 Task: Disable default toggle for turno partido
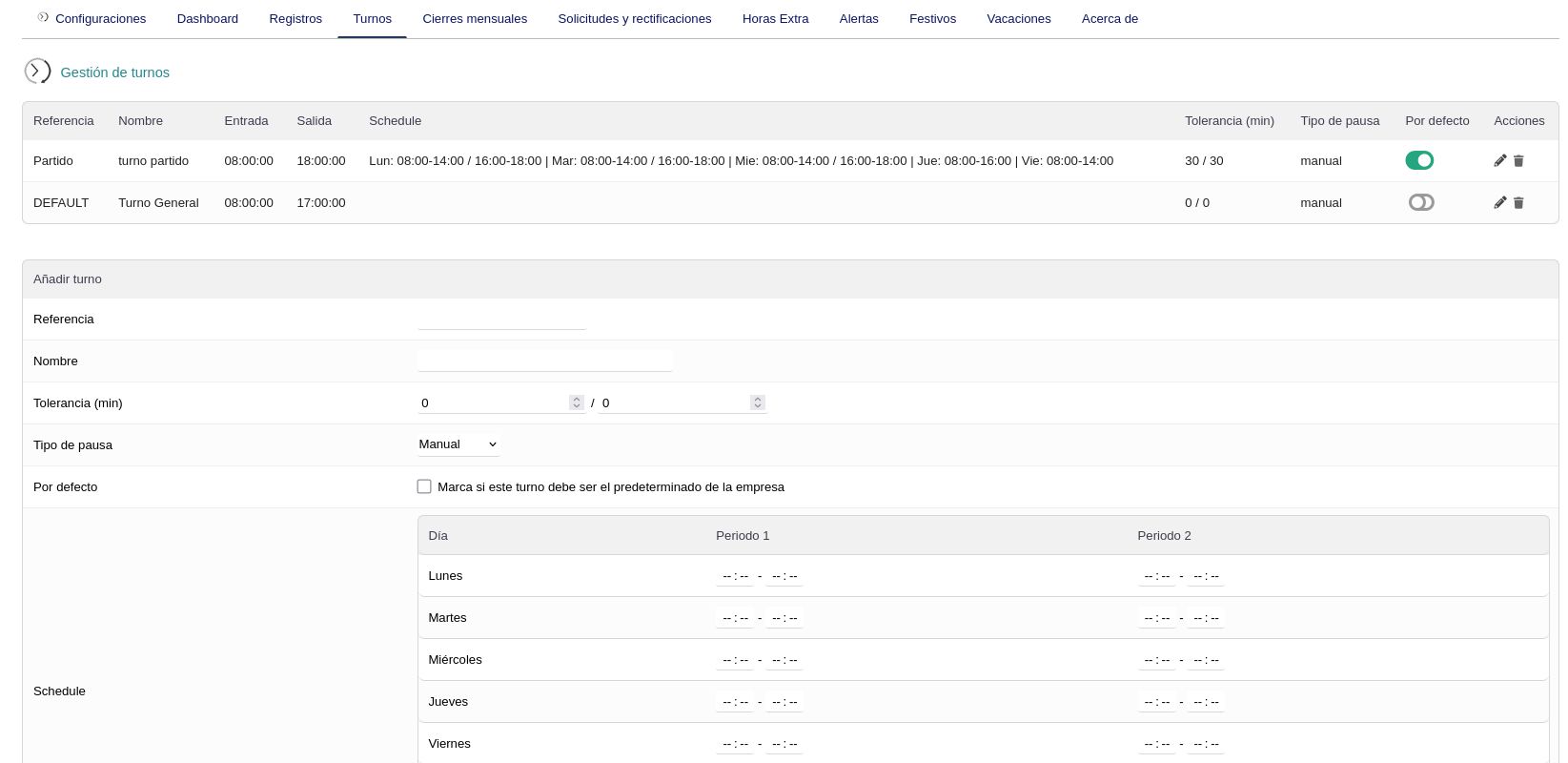(x=1419, y=160)
